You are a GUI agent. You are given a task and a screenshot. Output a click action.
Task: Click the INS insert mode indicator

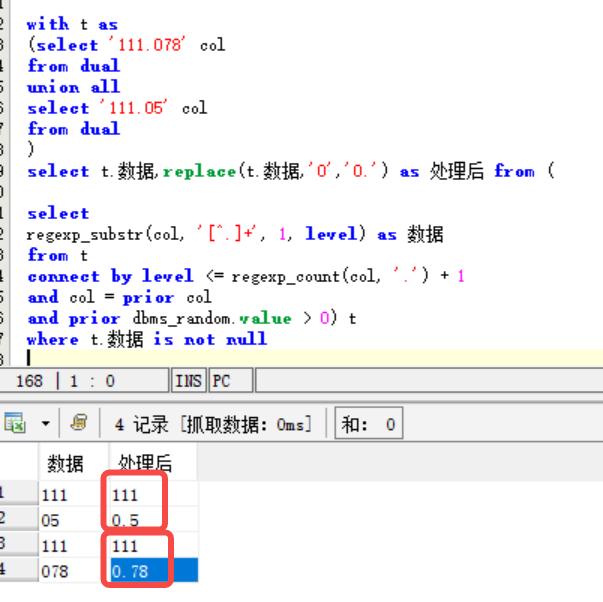188,380
